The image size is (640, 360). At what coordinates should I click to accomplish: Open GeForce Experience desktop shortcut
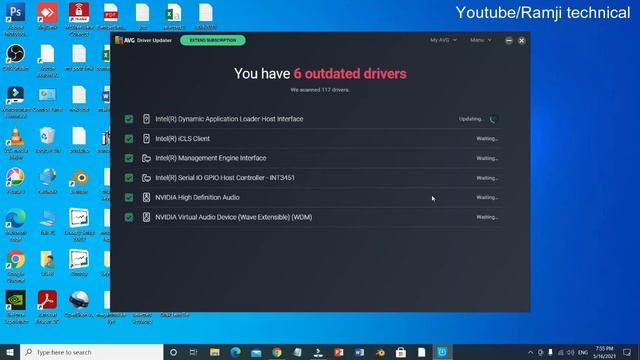(x=16, y=307)
